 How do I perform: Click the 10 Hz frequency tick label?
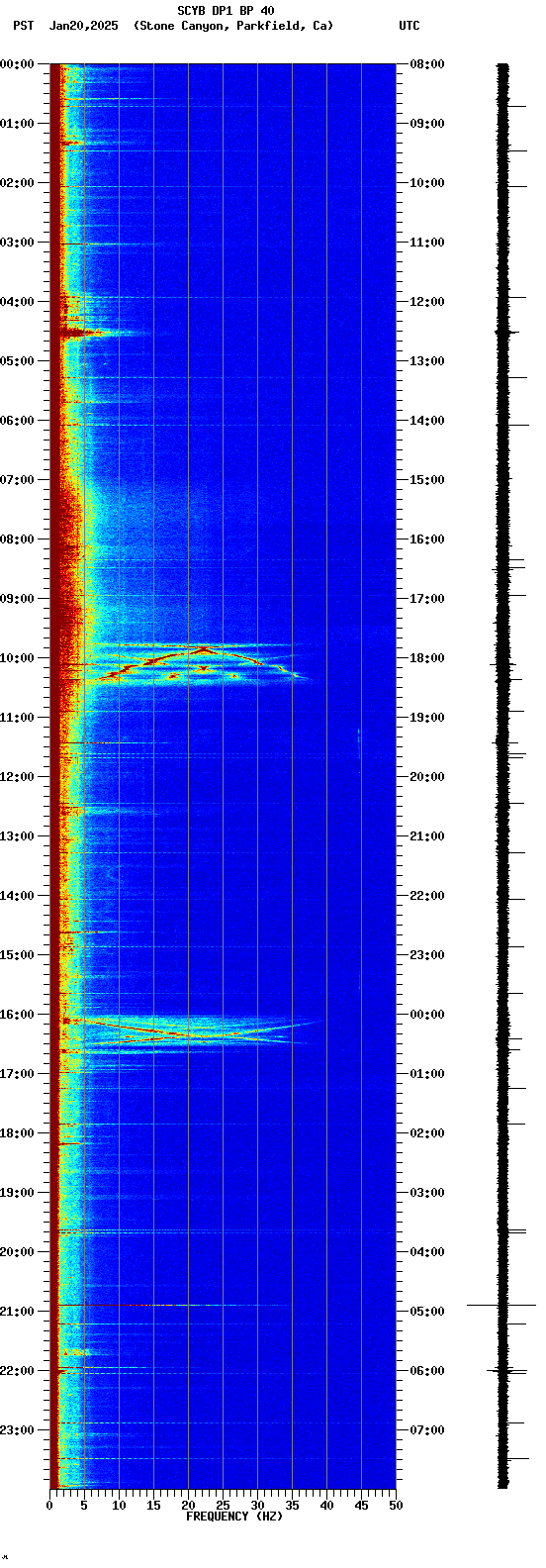(x=119, y=1506)
